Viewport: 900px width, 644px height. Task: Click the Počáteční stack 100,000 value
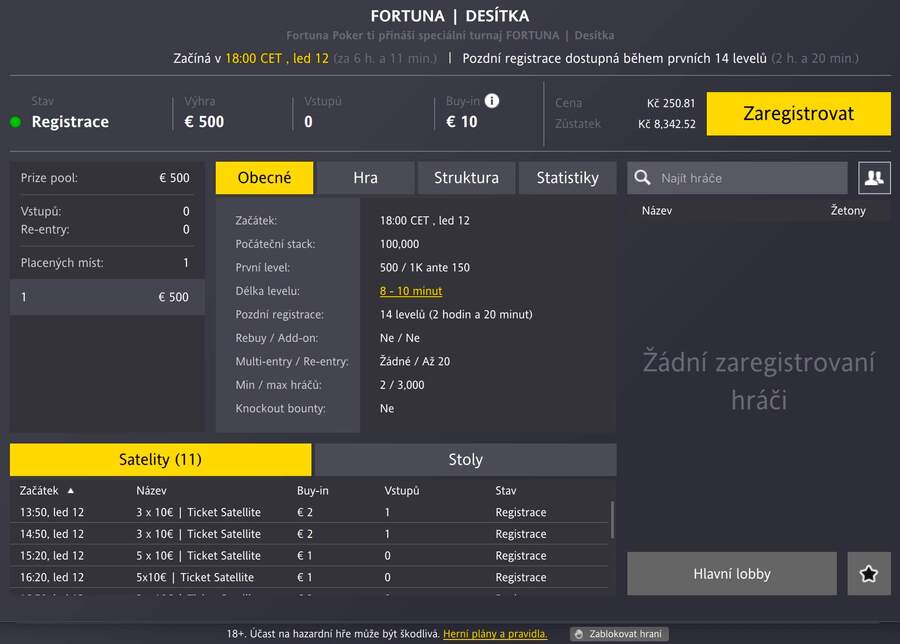399,244
